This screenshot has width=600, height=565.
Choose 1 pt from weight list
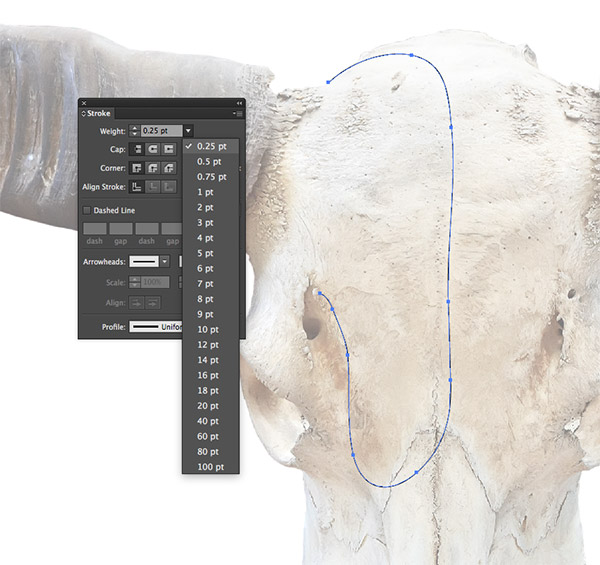pyautogui.click(x=211, y=192)
